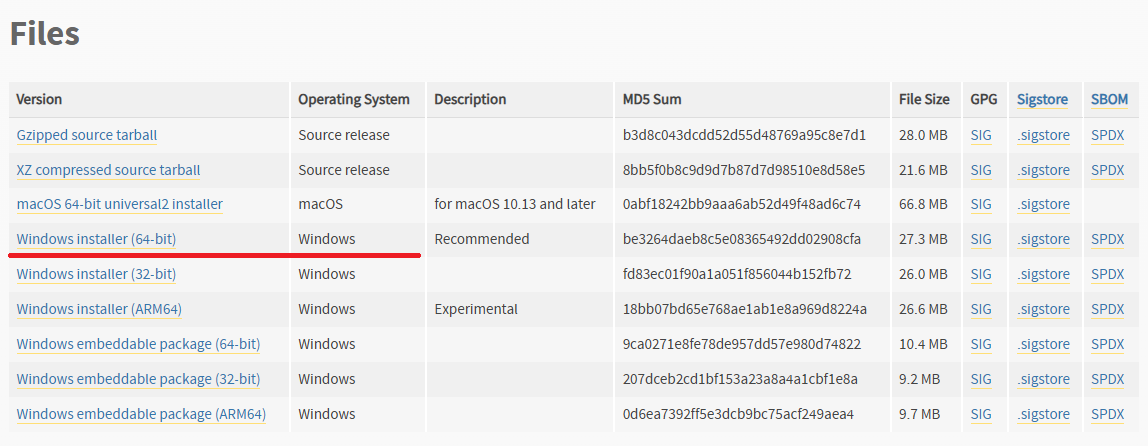The image size is (1148, 446).
Task: Click macOS 64-bit universal2 installer link
Action: (119, 204)
